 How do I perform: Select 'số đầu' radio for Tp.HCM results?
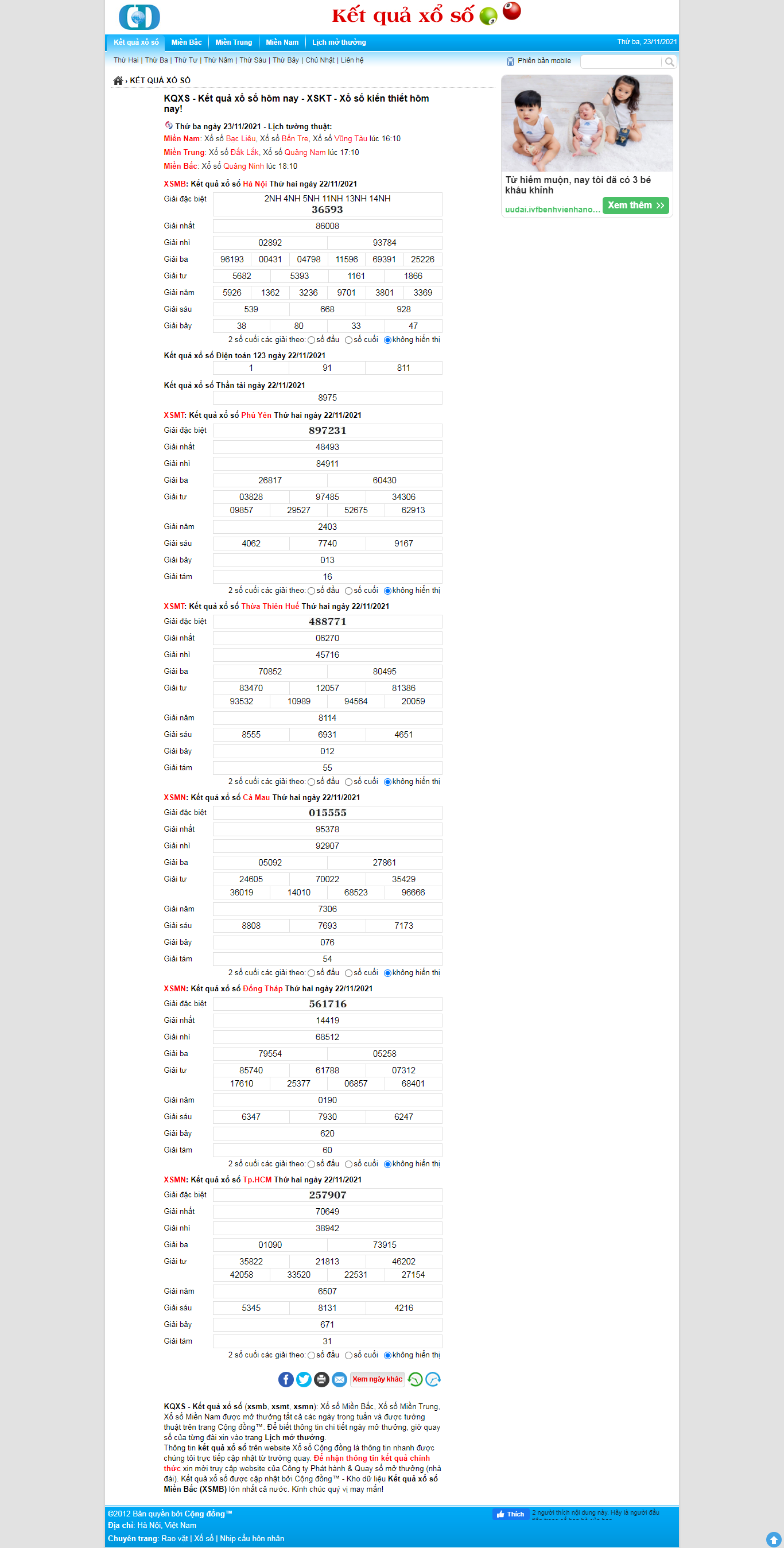coord(311,1356)
